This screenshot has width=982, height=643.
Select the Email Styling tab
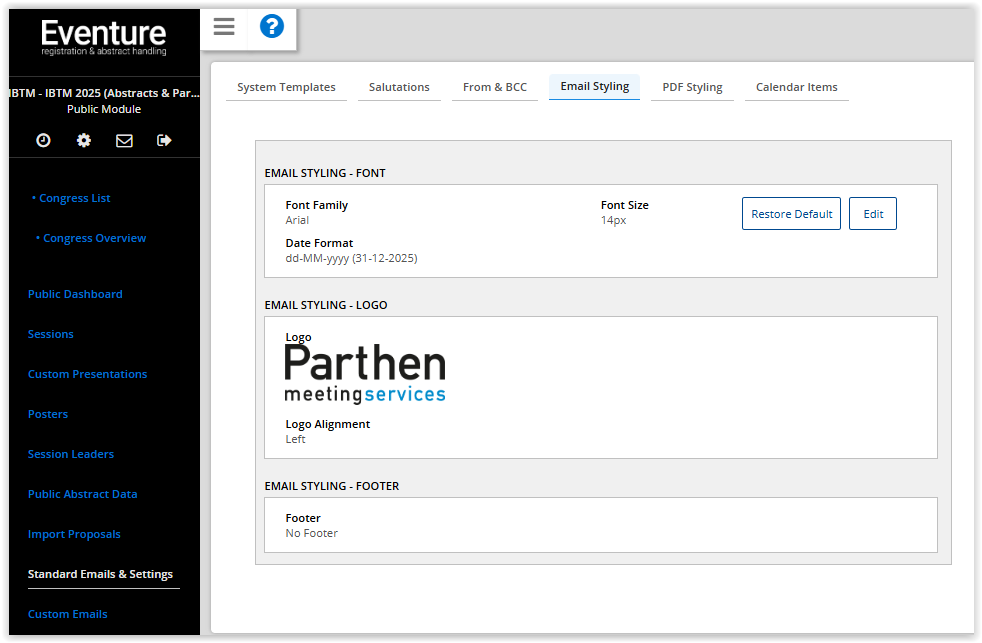click(x=594, y=86)
